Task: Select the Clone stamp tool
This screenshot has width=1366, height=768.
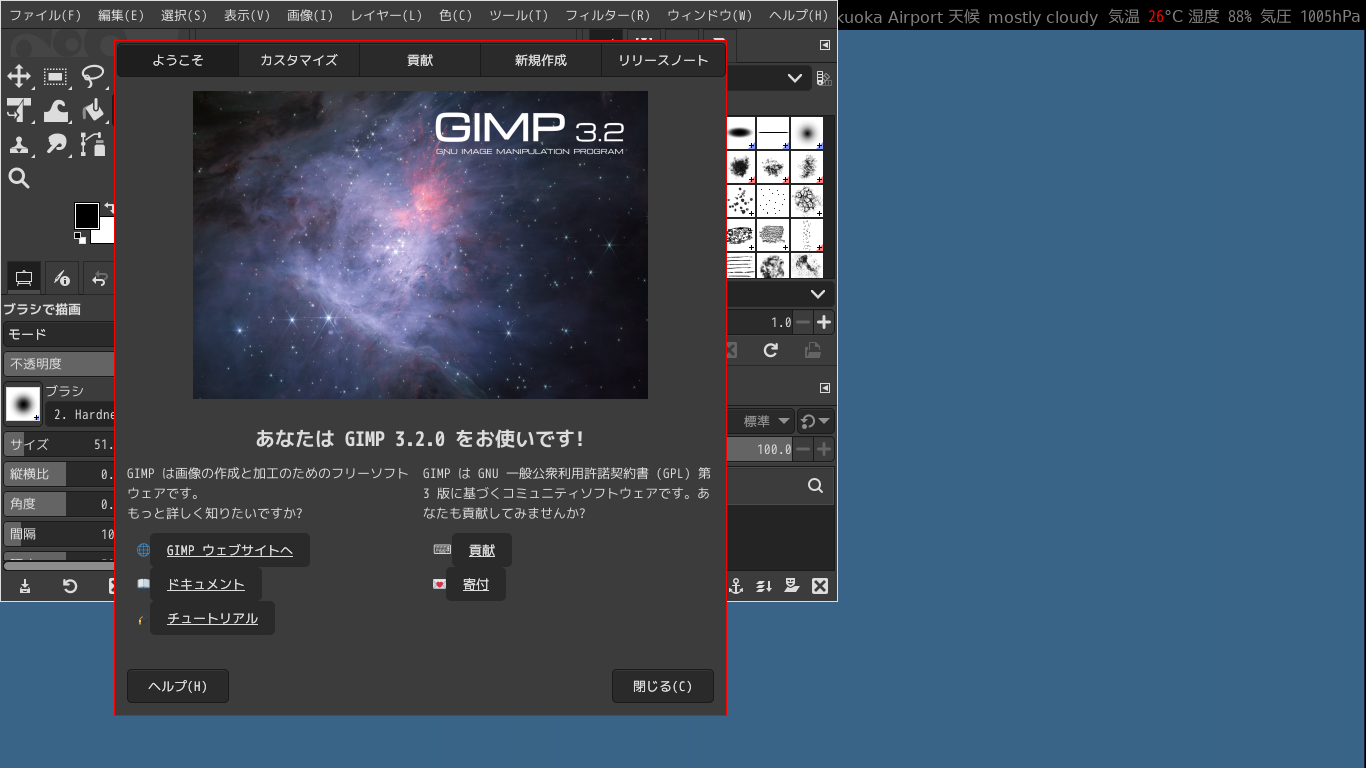Action: 19,144
